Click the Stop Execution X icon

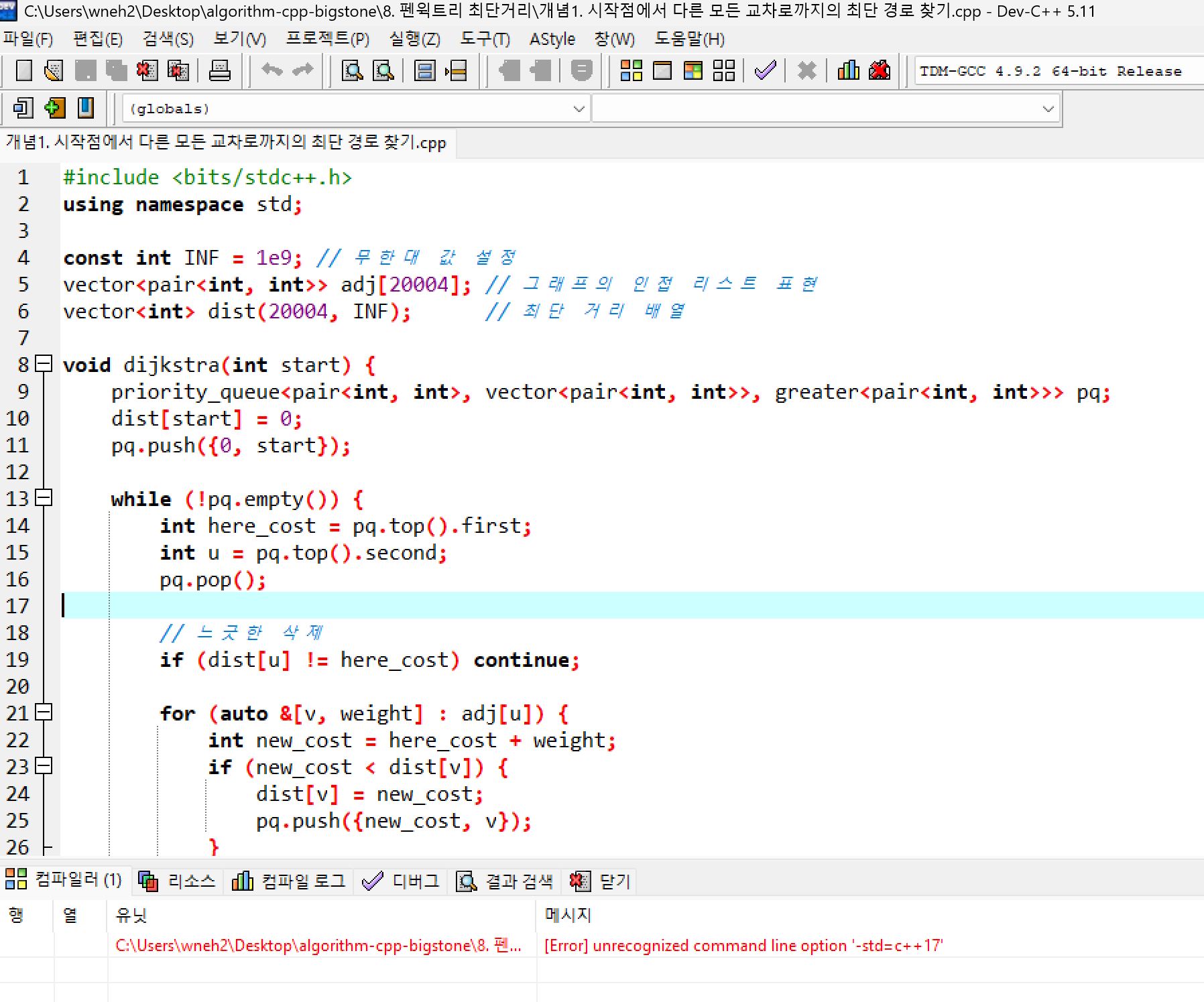pos(807,70)
